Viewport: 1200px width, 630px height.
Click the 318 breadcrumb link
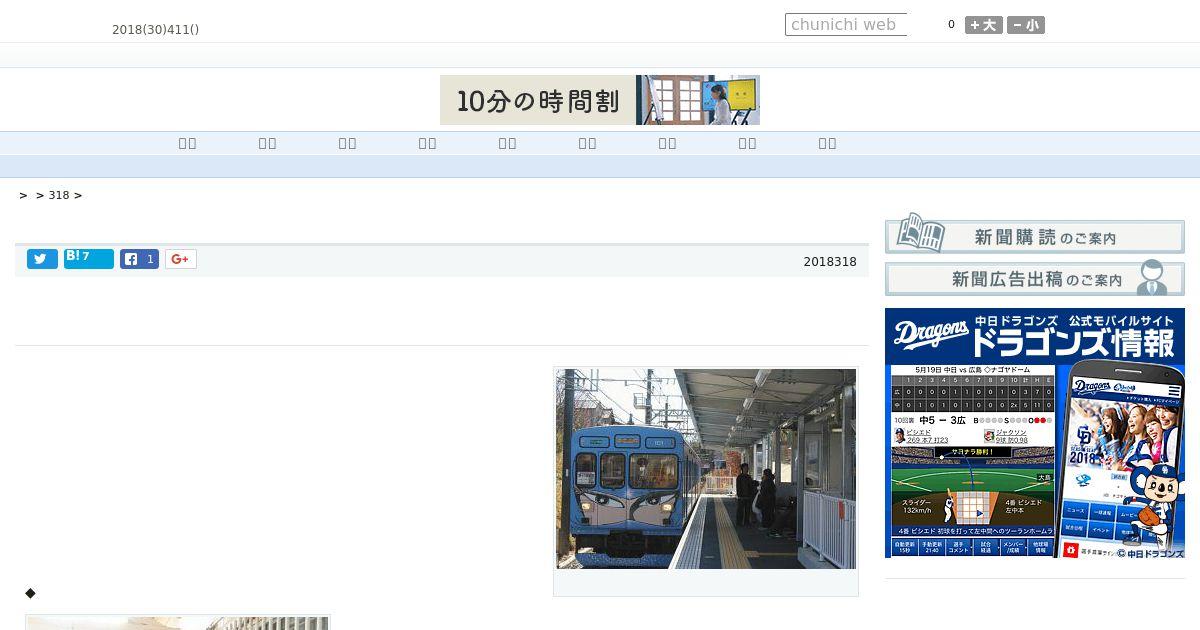(59, 195)
